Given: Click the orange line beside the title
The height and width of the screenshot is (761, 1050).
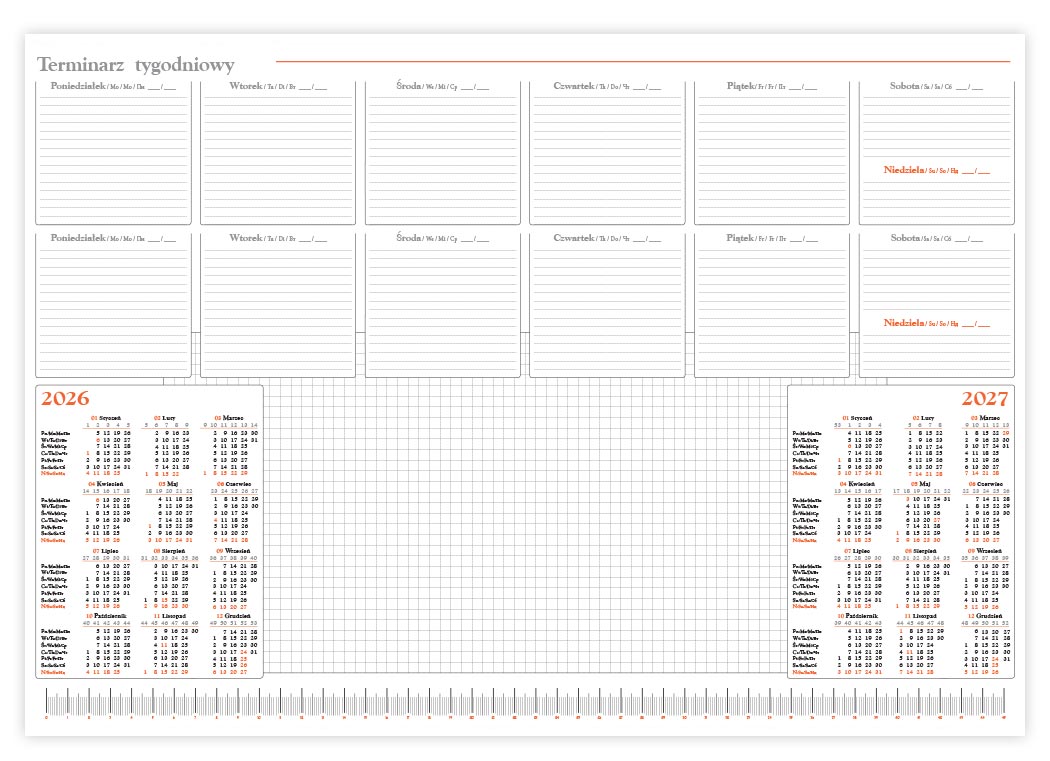Looking at the screenshot, I should [x=642, y=62].
